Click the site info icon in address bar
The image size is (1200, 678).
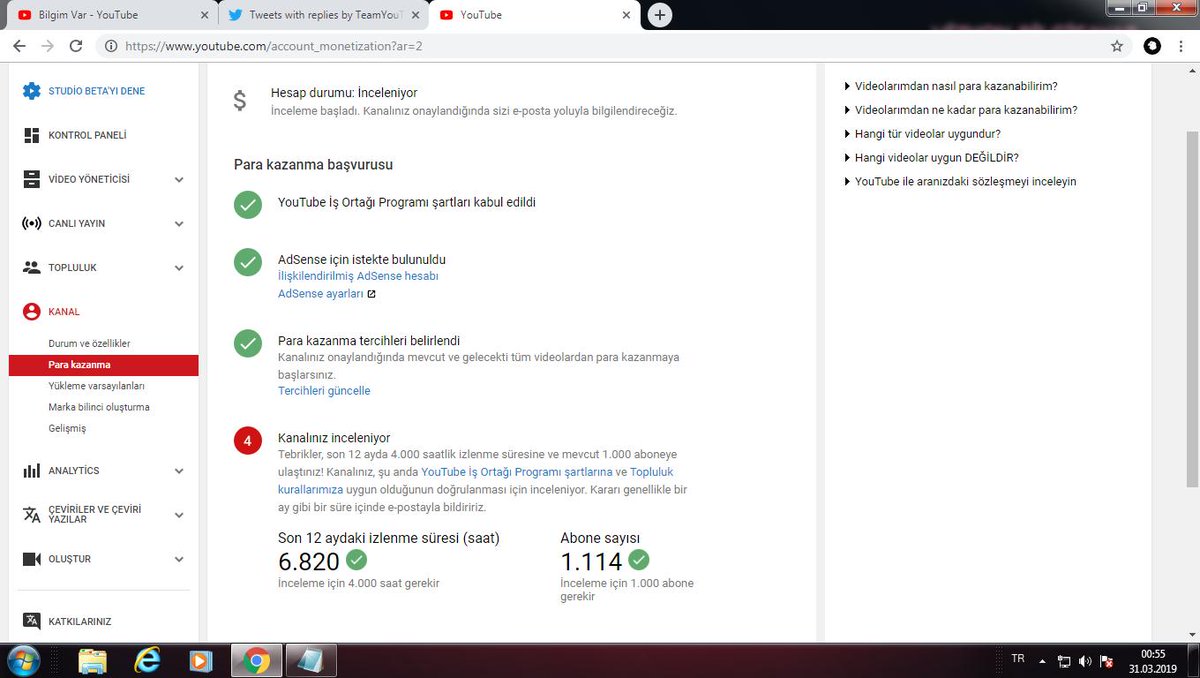pos(110,46)
